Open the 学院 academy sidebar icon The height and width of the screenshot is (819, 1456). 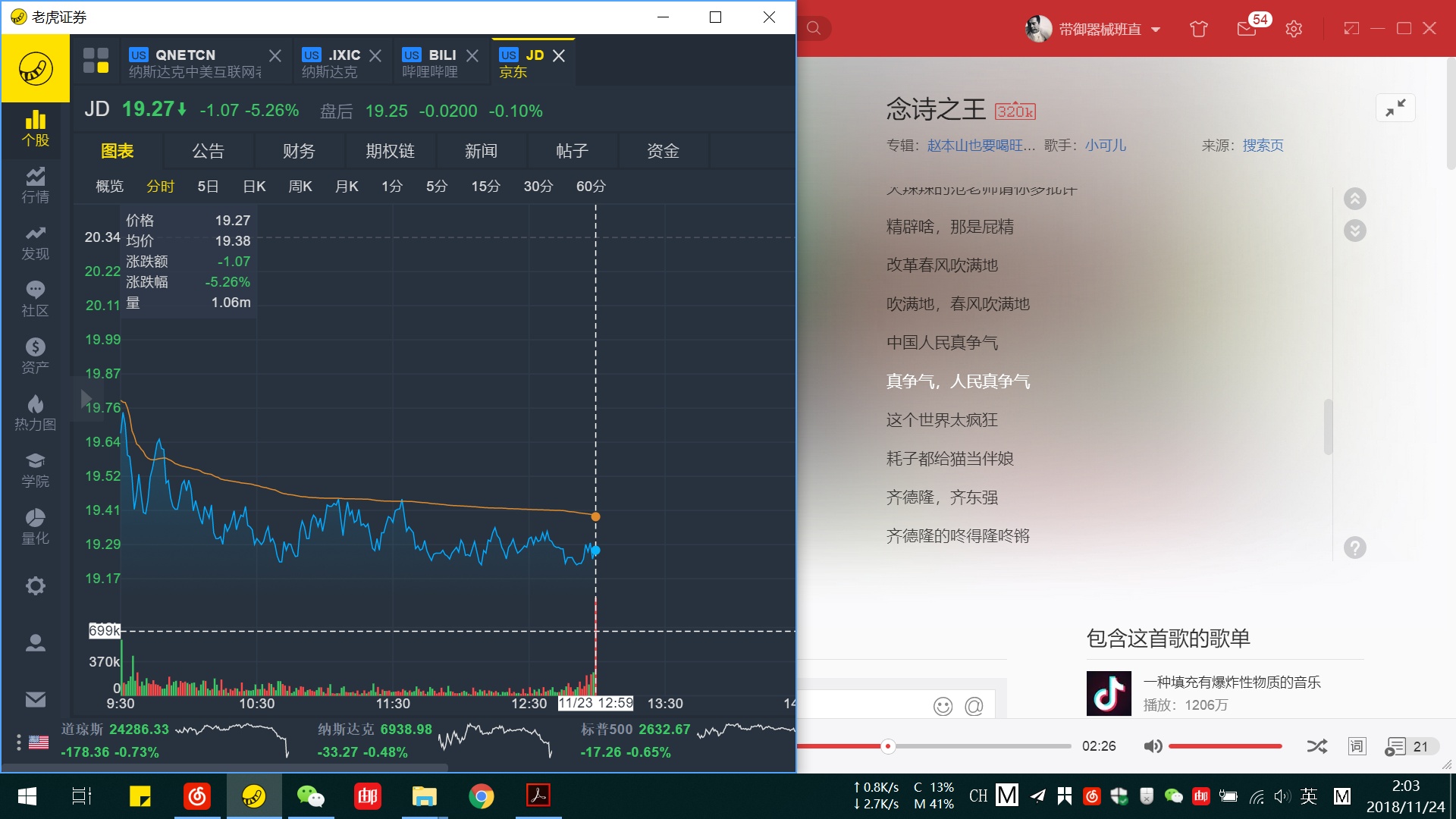point(35,470)
